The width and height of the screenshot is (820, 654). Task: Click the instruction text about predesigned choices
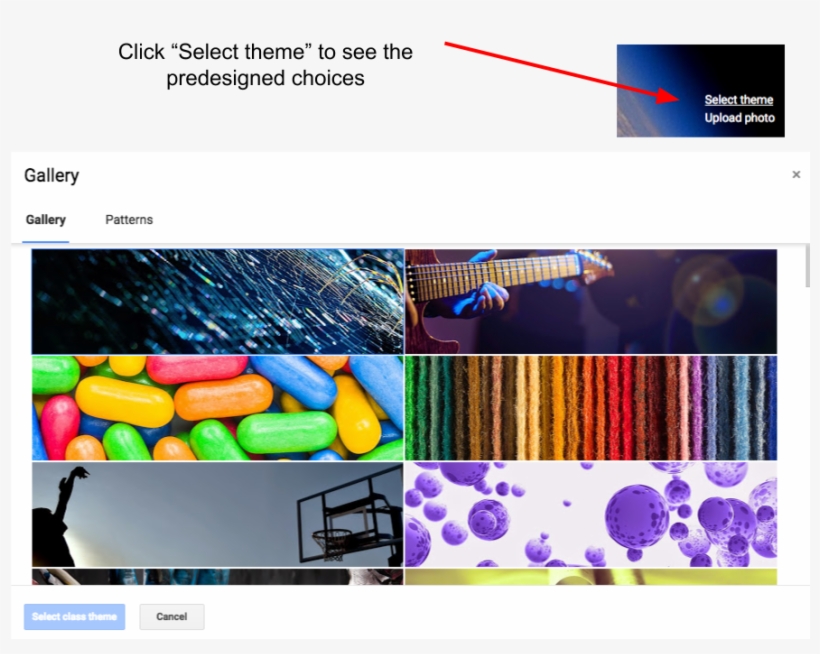coord(265,65)
